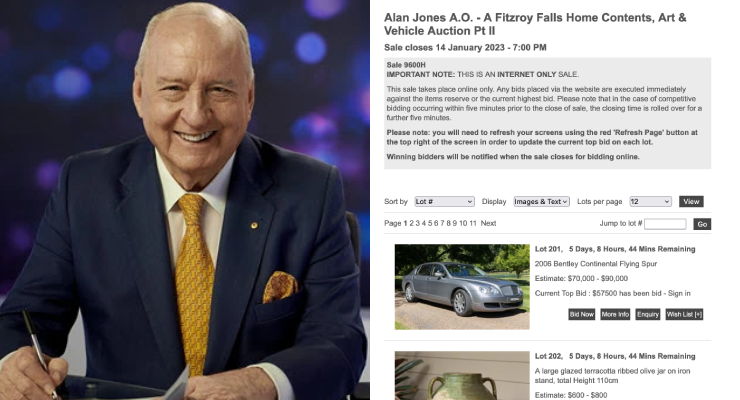The width and height of the screenshot is (740, 400).
Task: Click More Info for the Bentley
Action: click(615, 314)
